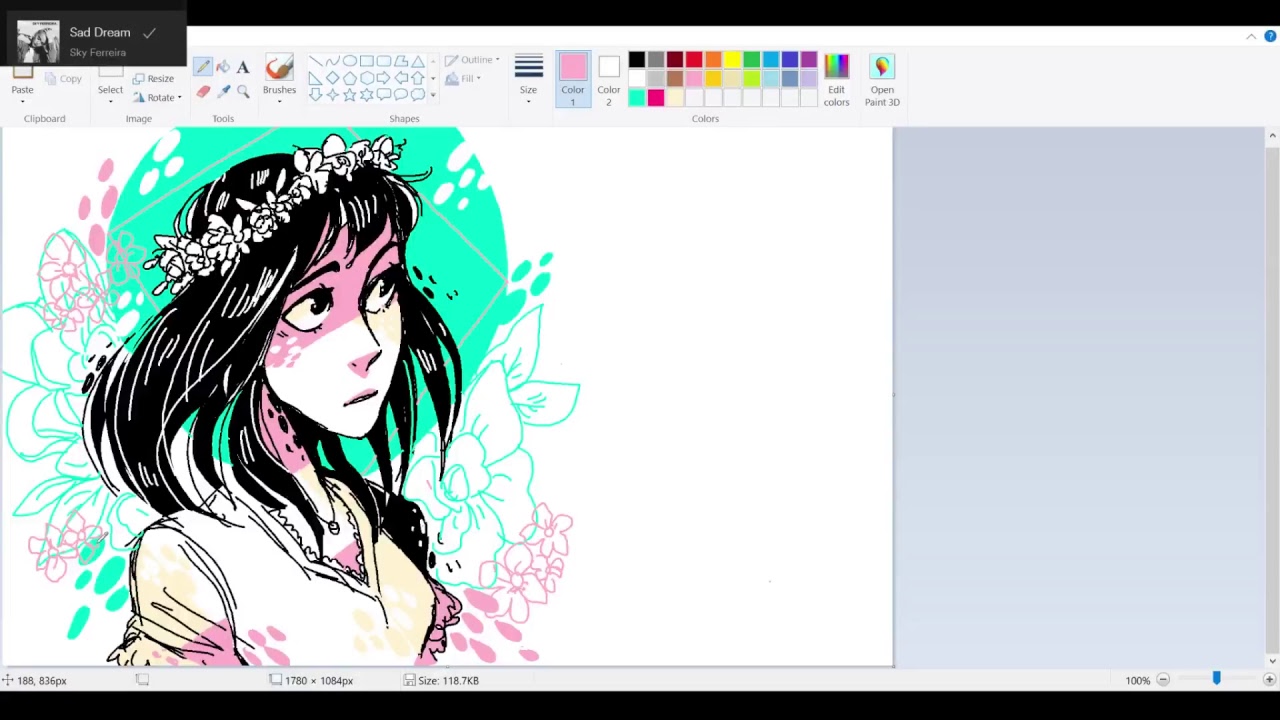Launch Open Paint 3D
The width and height of the screenshot is (1280, 720).
882,79
